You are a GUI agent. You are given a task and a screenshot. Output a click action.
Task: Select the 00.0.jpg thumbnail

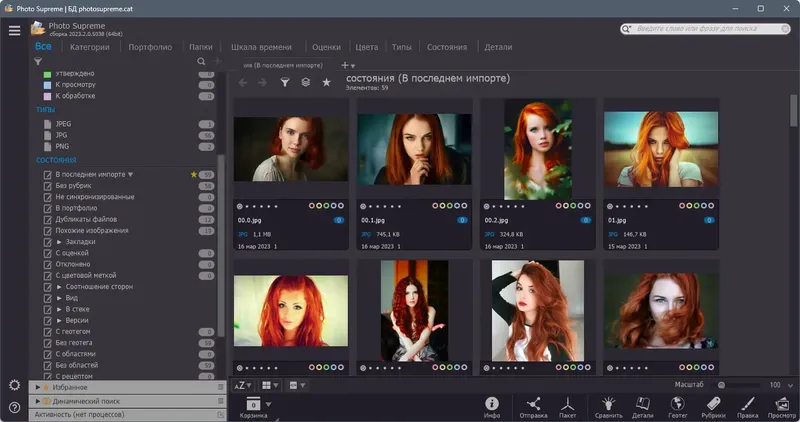[291, 147]
